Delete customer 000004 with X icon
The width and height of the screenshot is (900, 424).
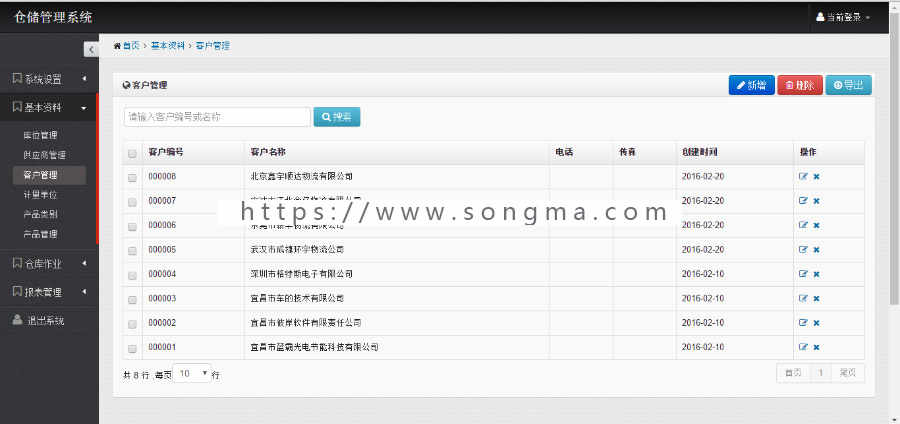(x=816, y=274)
